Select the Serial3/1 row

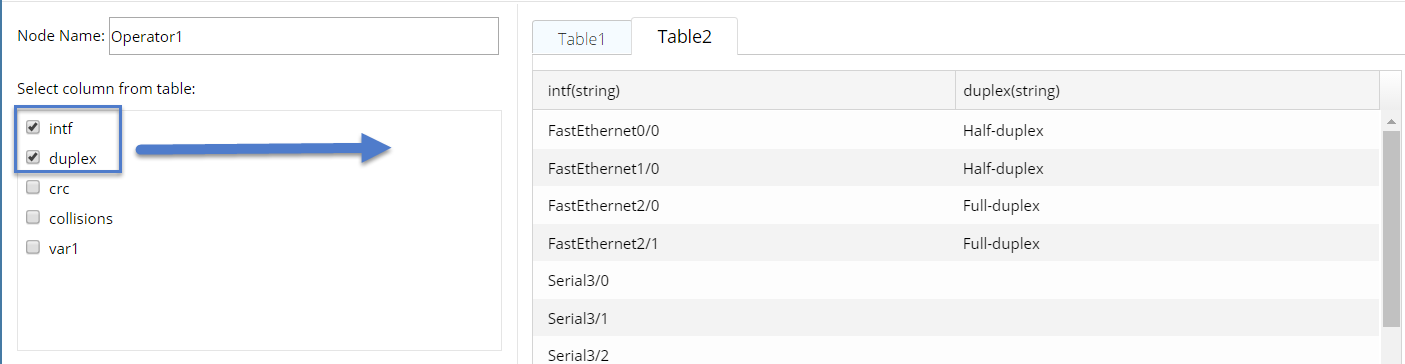[956, 318]
